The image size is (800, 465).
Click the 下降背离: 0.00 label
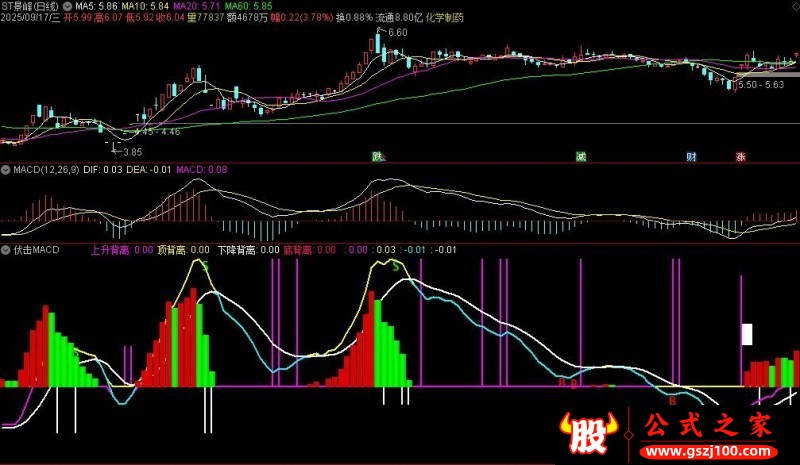pyautogui.click(x=248, y=250)
